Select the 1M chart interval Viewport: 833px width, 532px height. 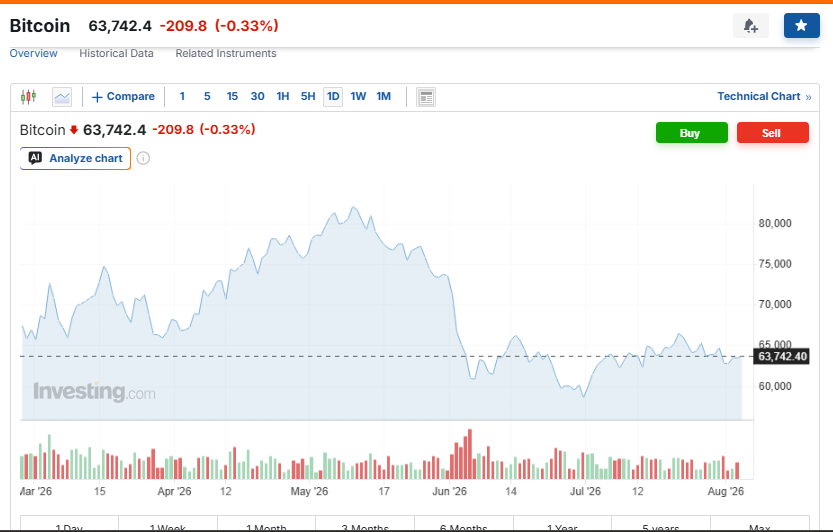click(x=384, y=97)
